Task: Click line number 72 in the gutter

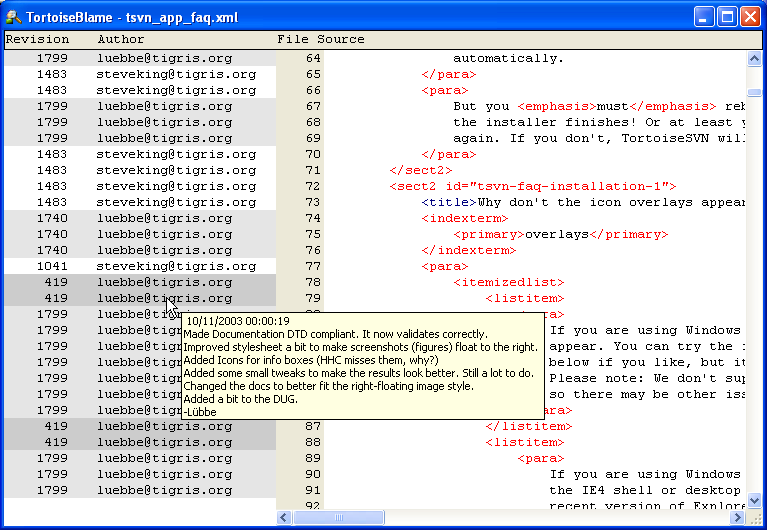Action: click(312, 186)
